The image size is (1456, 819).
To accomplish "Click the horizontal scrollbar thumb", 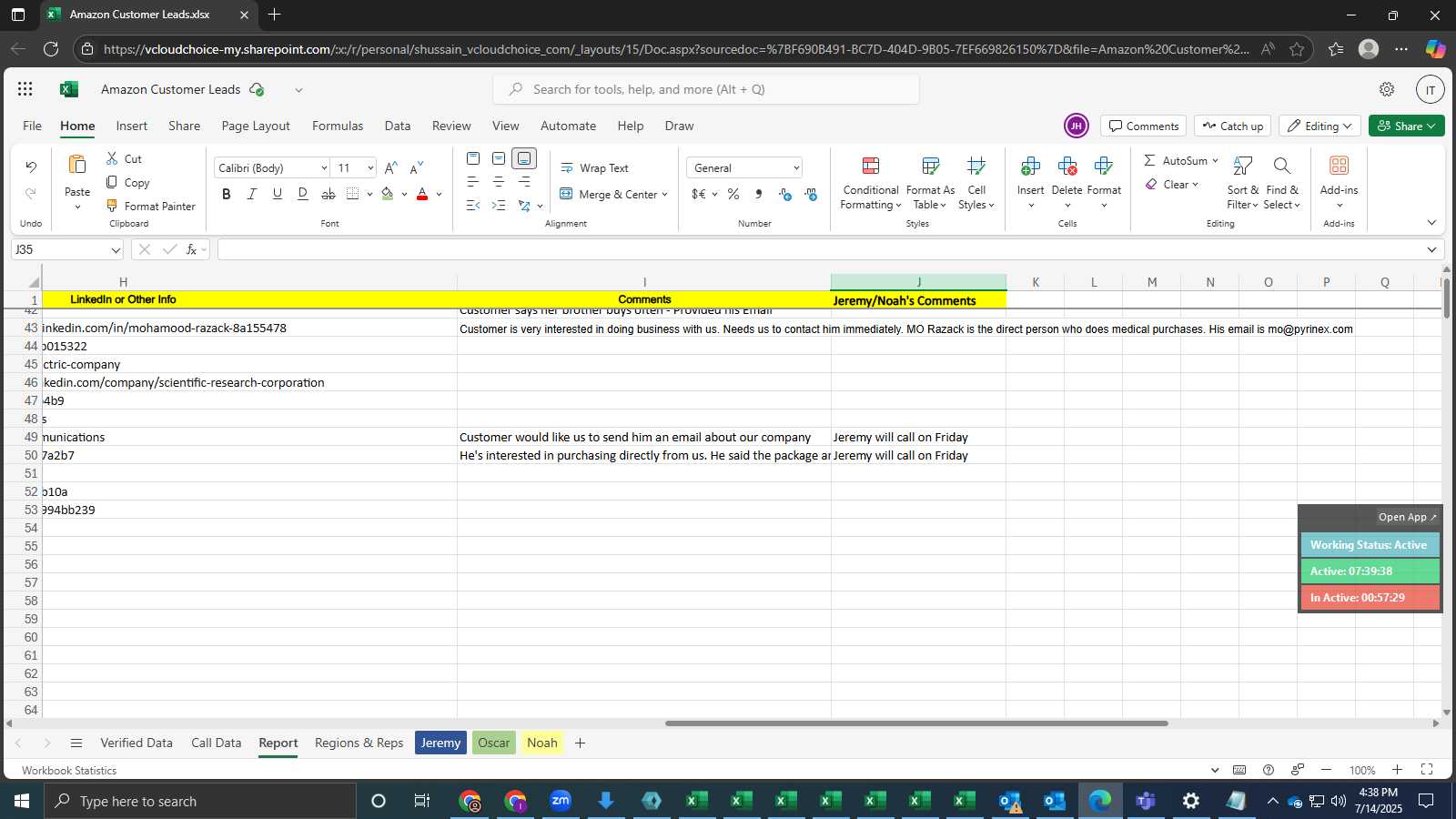I will coord(916,723).
